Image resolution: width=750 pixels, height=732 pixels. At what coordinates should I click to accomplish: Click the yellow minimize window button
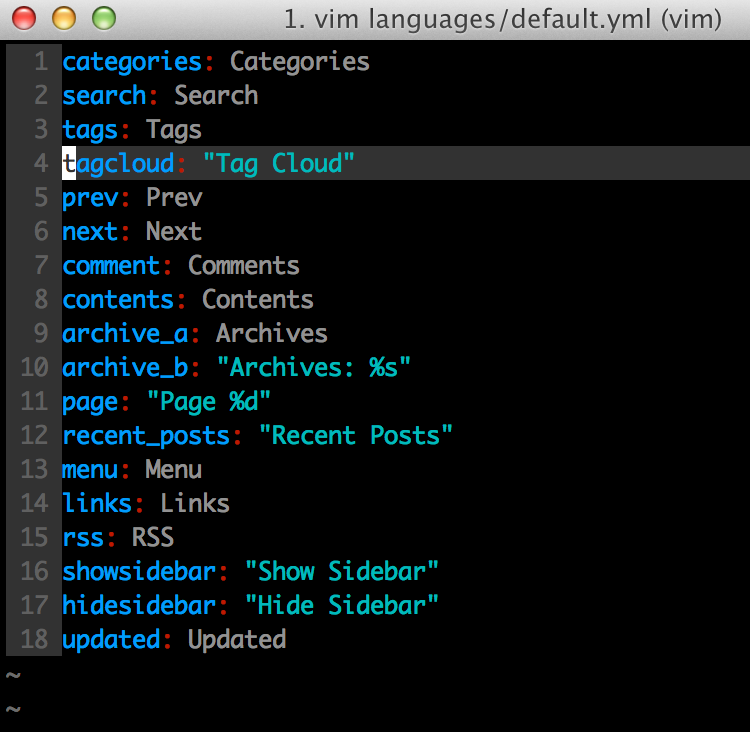(63, 18)
